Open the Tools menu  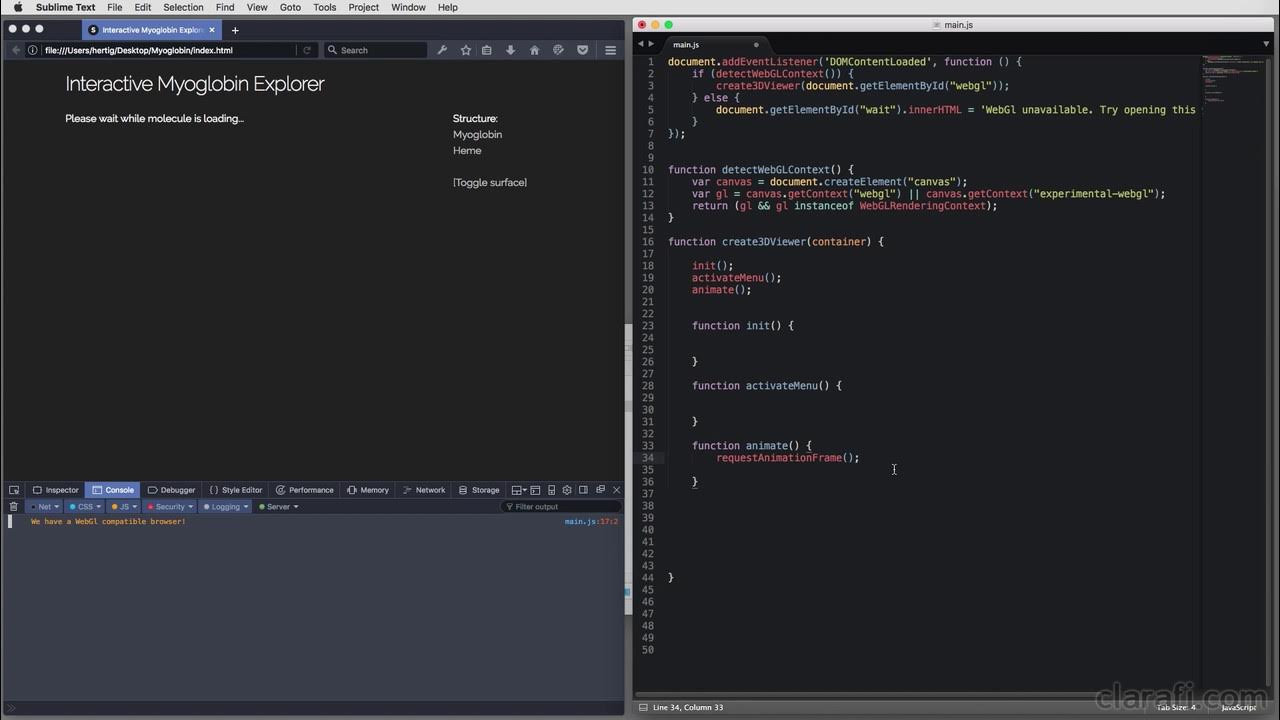[x=325, y=7]
